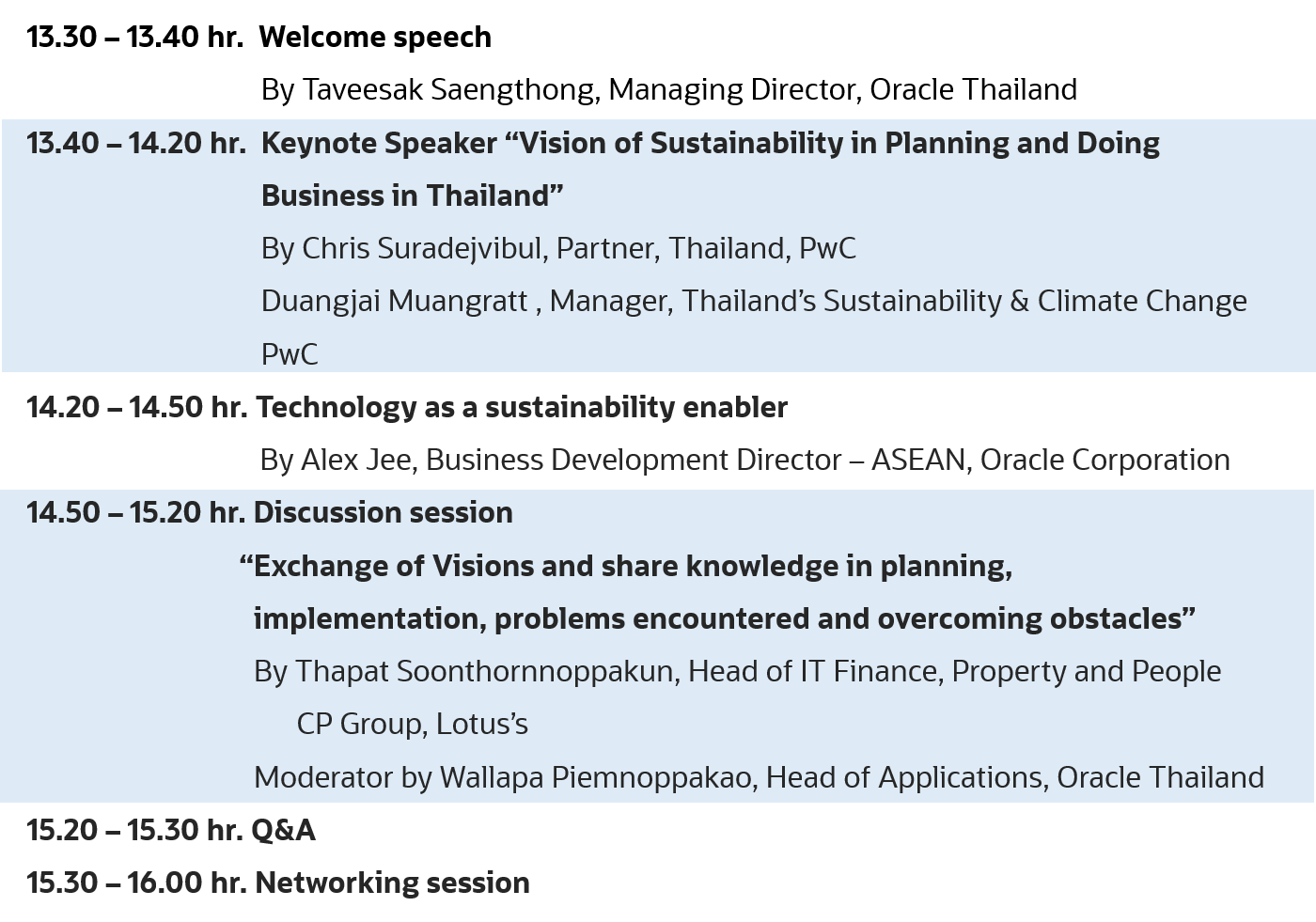Select the "Discussion session" heading
1316x922 pixels.
pos(384,513)
